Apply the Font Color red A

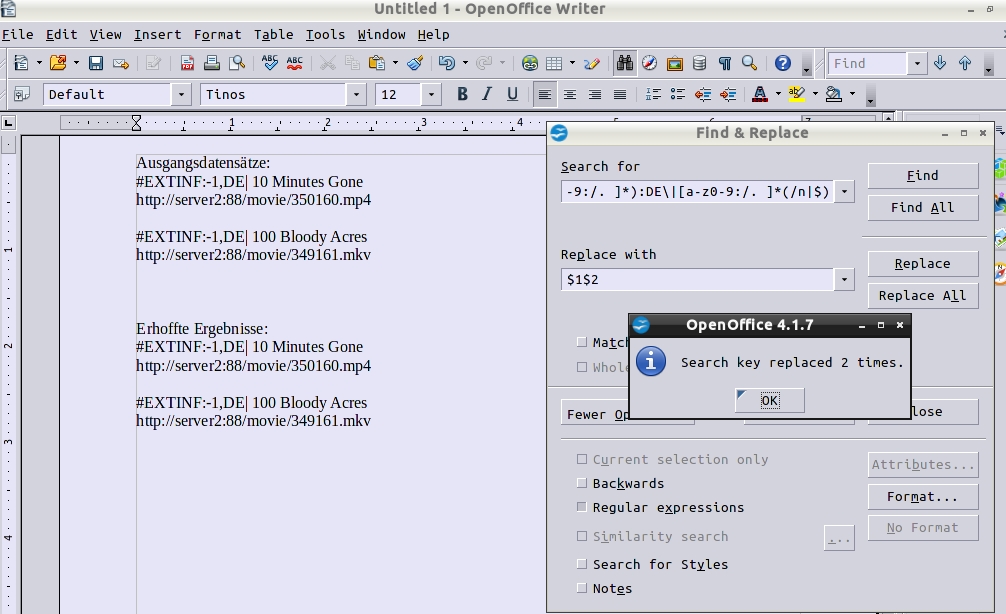click(x=760, y=94)
